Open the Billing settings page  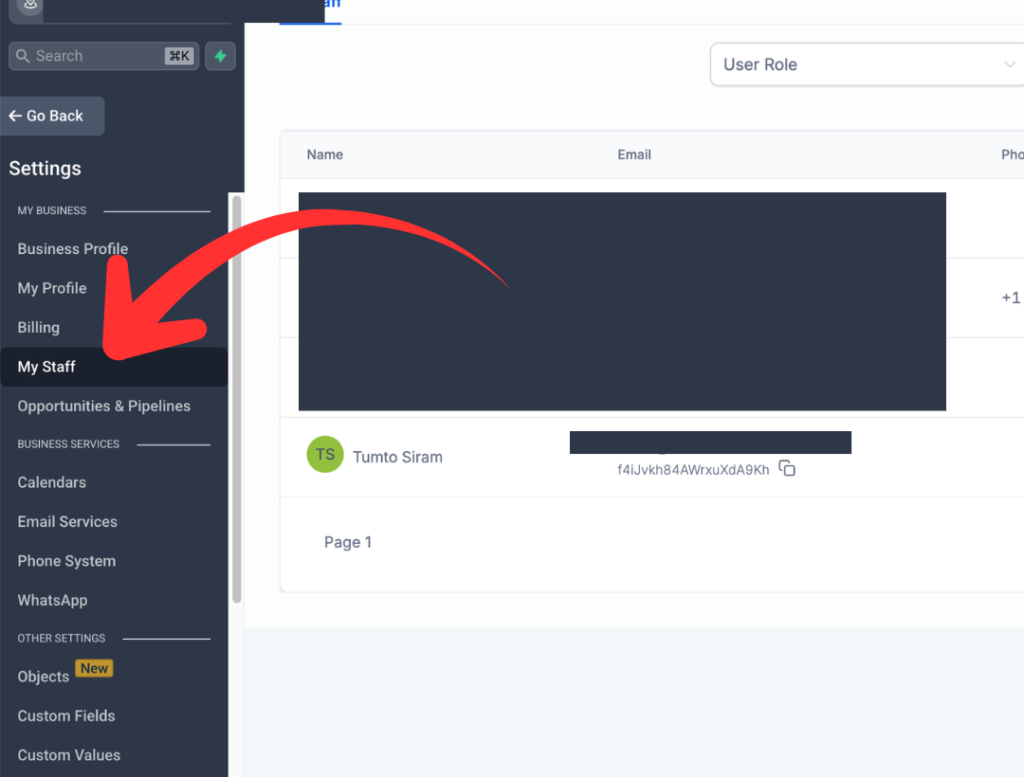tap(38, 327)
